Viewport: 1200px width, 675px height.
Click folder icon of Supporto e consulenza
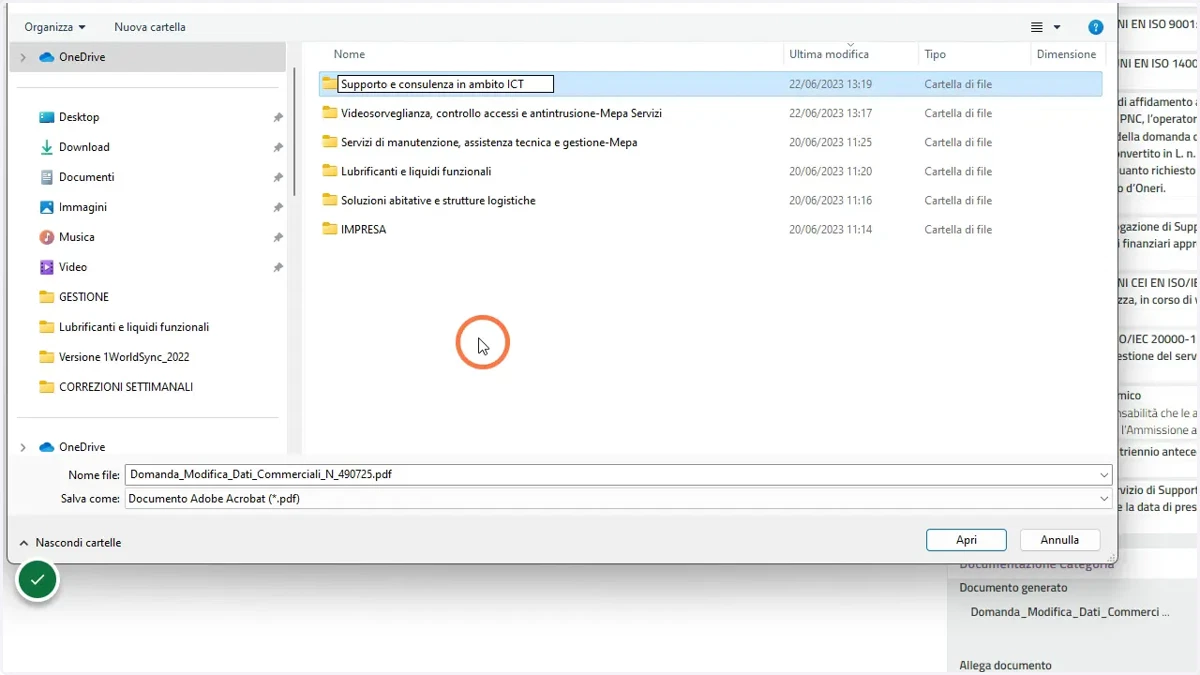coord(329,84)
